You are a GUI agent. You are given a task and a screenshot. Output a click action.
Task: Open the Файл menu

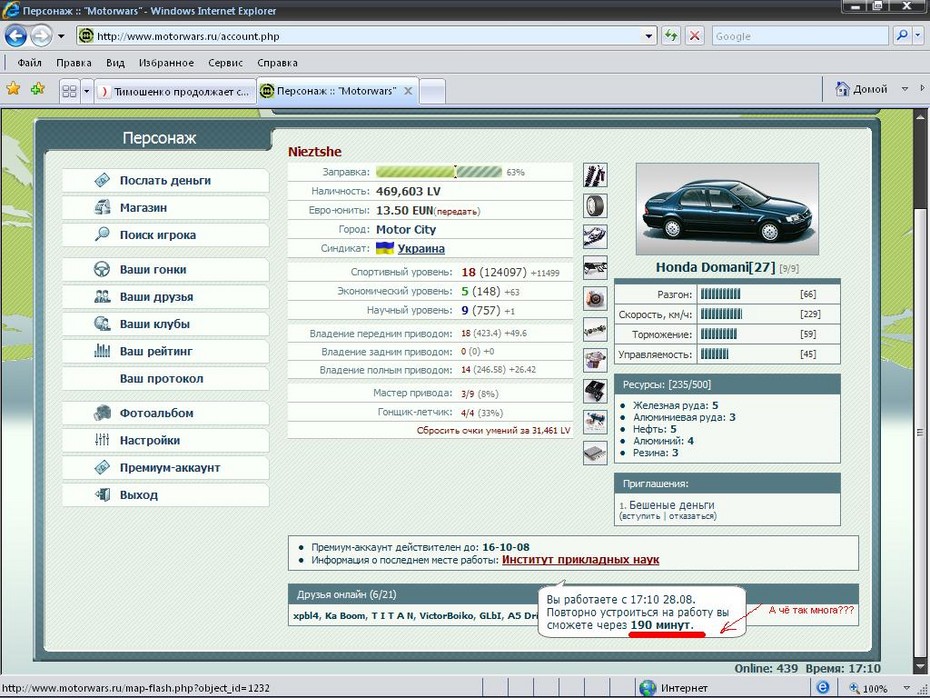(x=29, y=62)
